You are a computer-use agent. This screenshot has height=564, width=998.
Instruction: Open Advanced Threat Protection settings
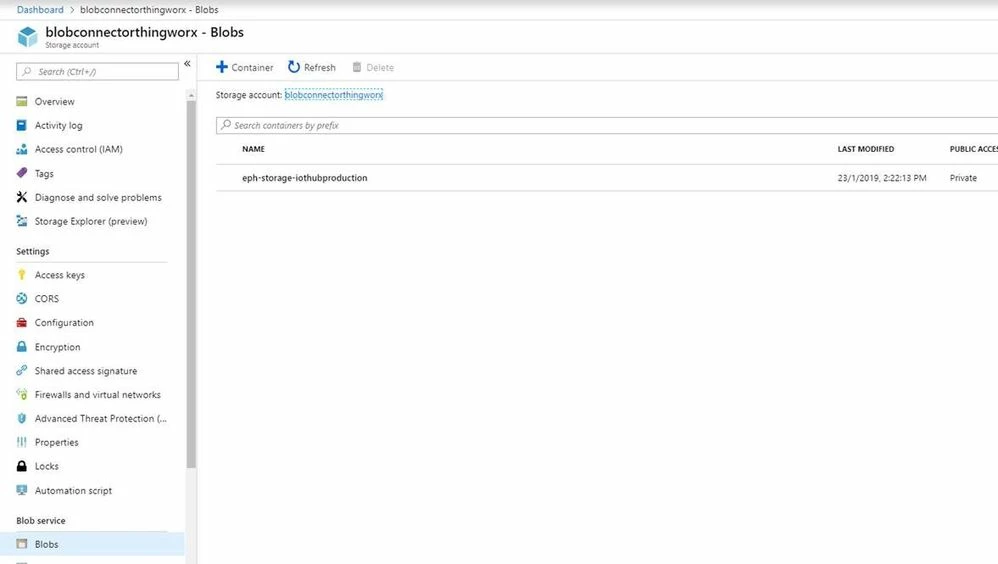tap(101, 419)
